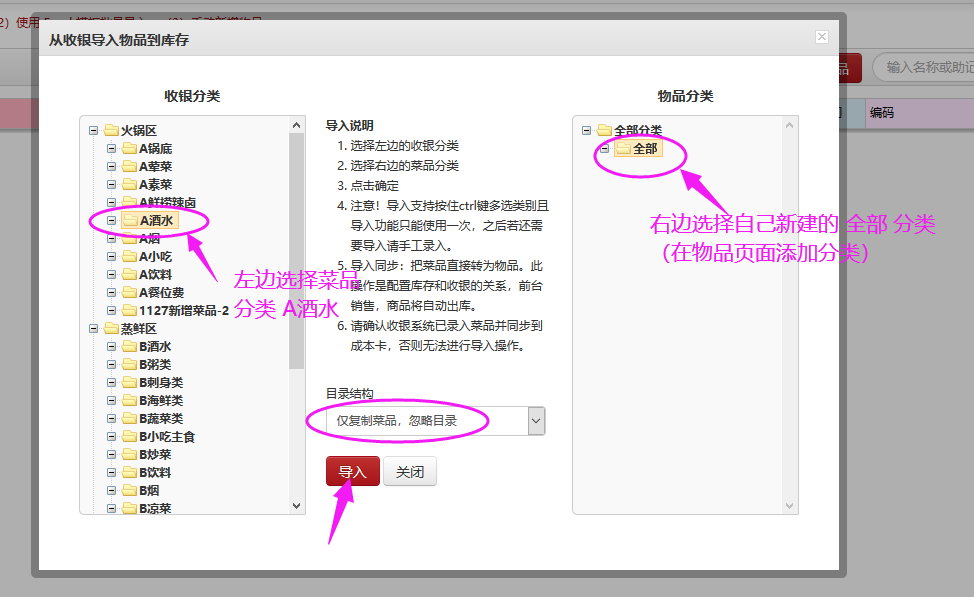Click the B粥类 folder icon

click(x=129, y=364)
